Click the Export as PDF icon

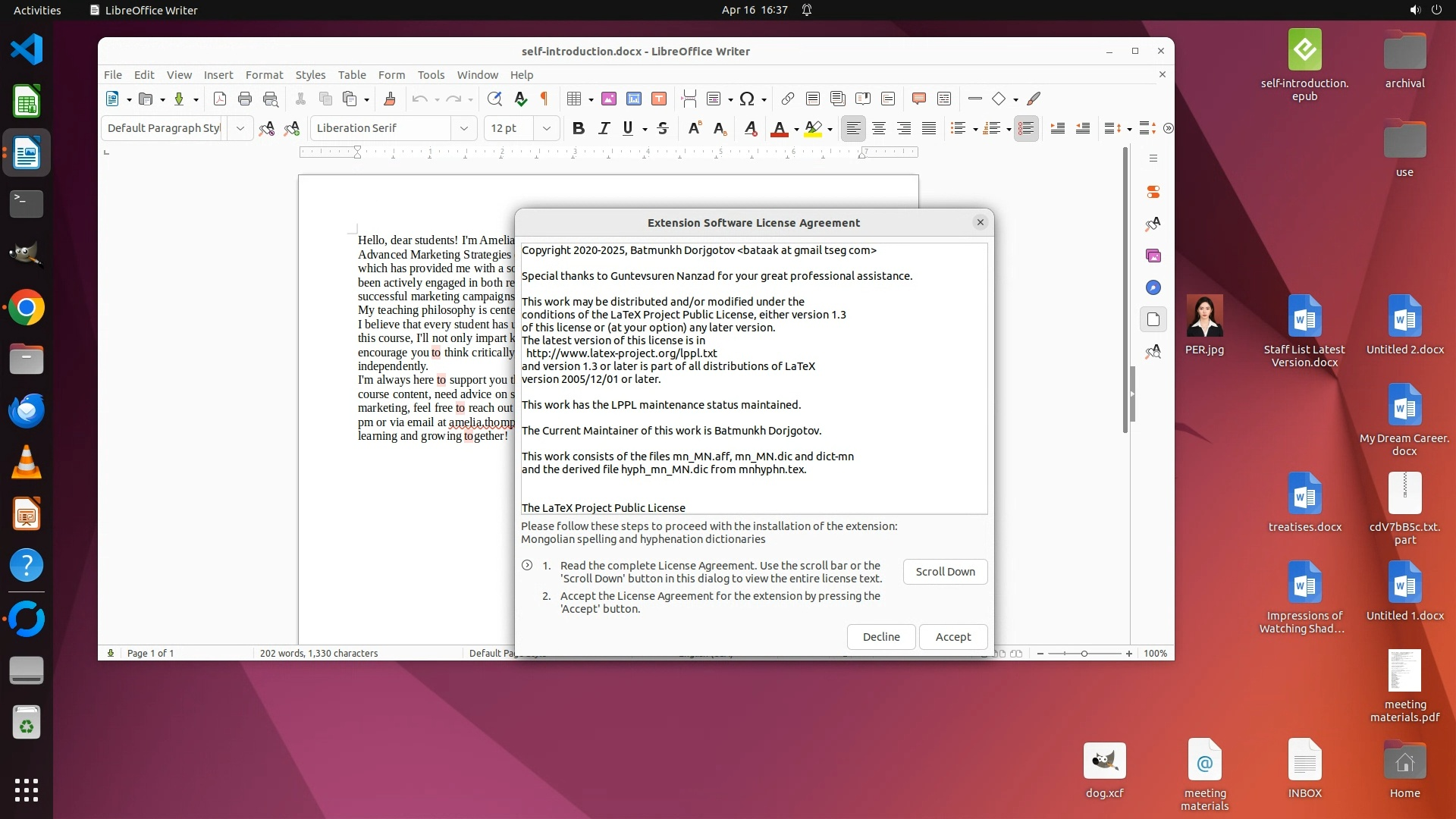pos(220,99)
